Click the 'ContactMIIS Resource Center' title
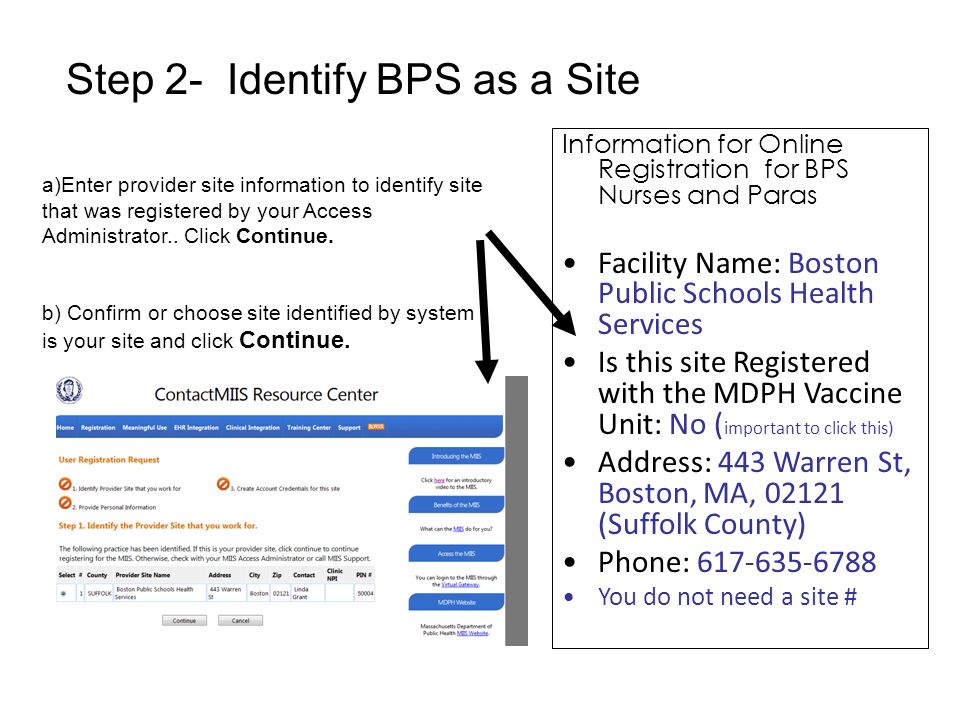The height and width of the screenshot is (720, 960). 266,394
